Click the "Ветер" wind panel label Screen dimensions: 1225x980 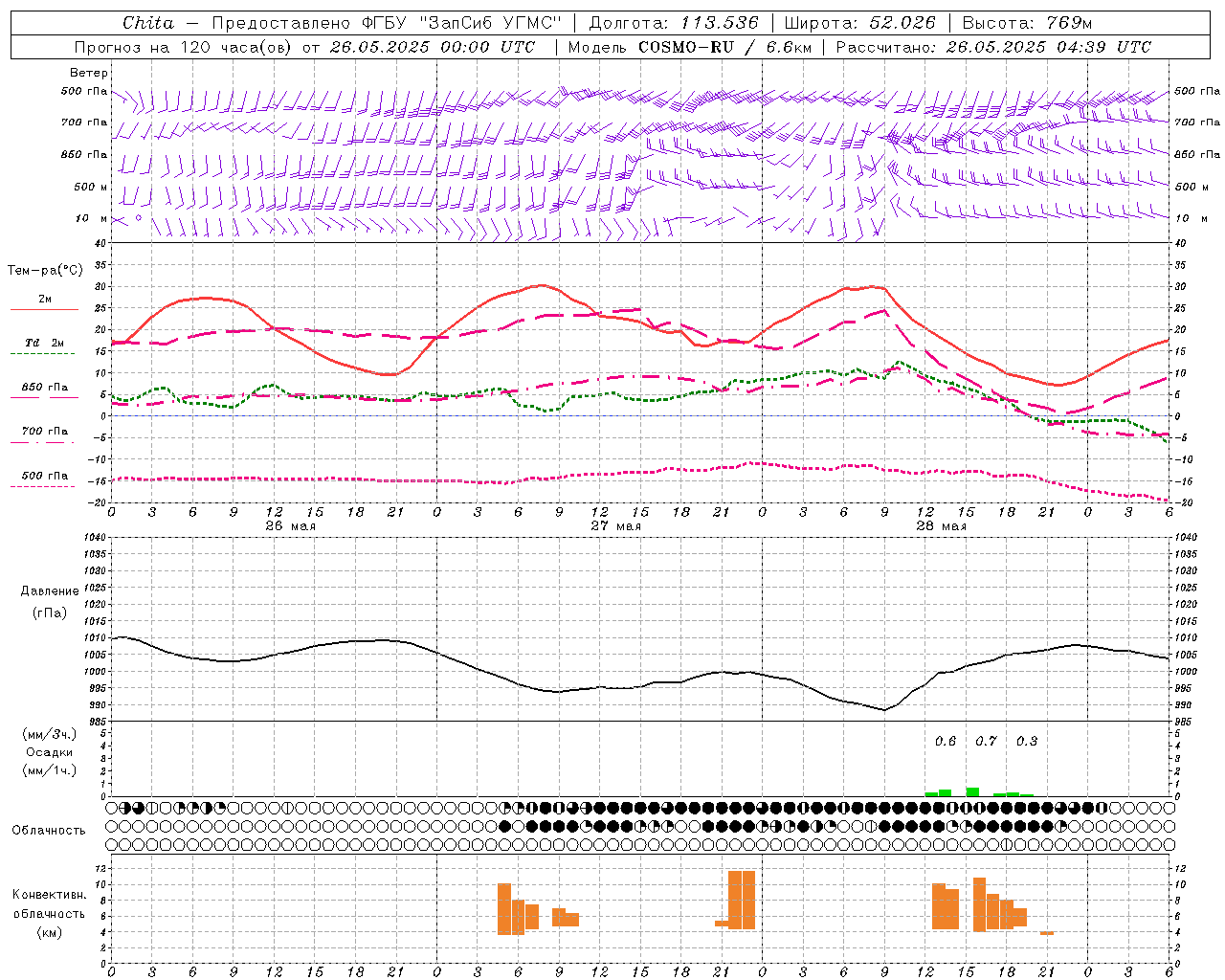89,73
